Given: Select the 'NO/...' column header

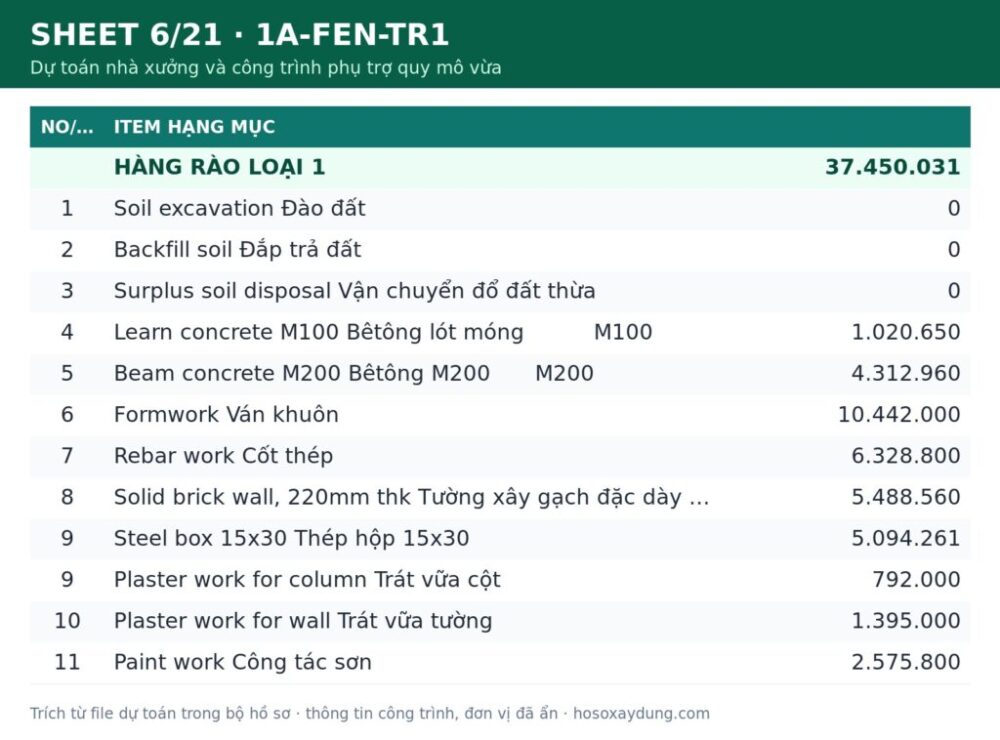Looking at the screenshot, I should point(67,127).
